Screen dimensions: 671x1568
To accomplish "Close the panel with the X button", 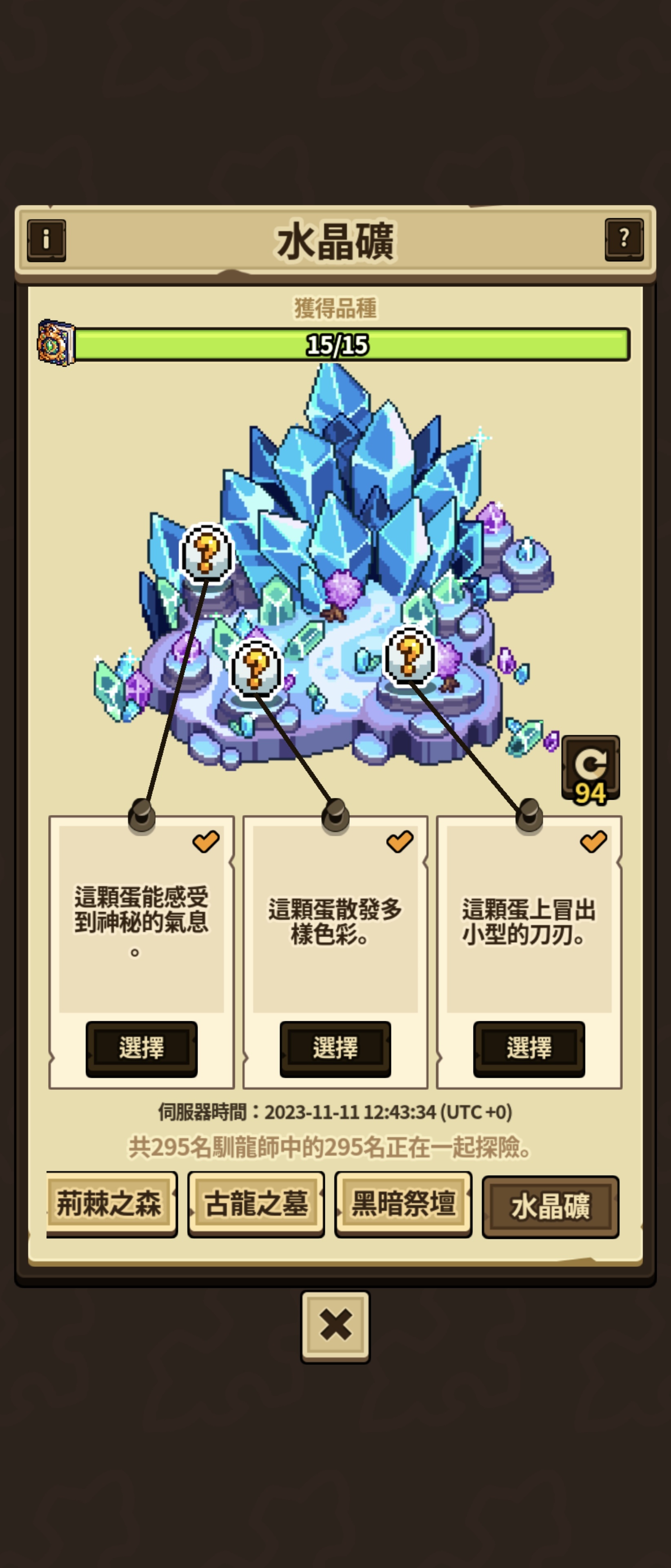I will point(335,1326).
